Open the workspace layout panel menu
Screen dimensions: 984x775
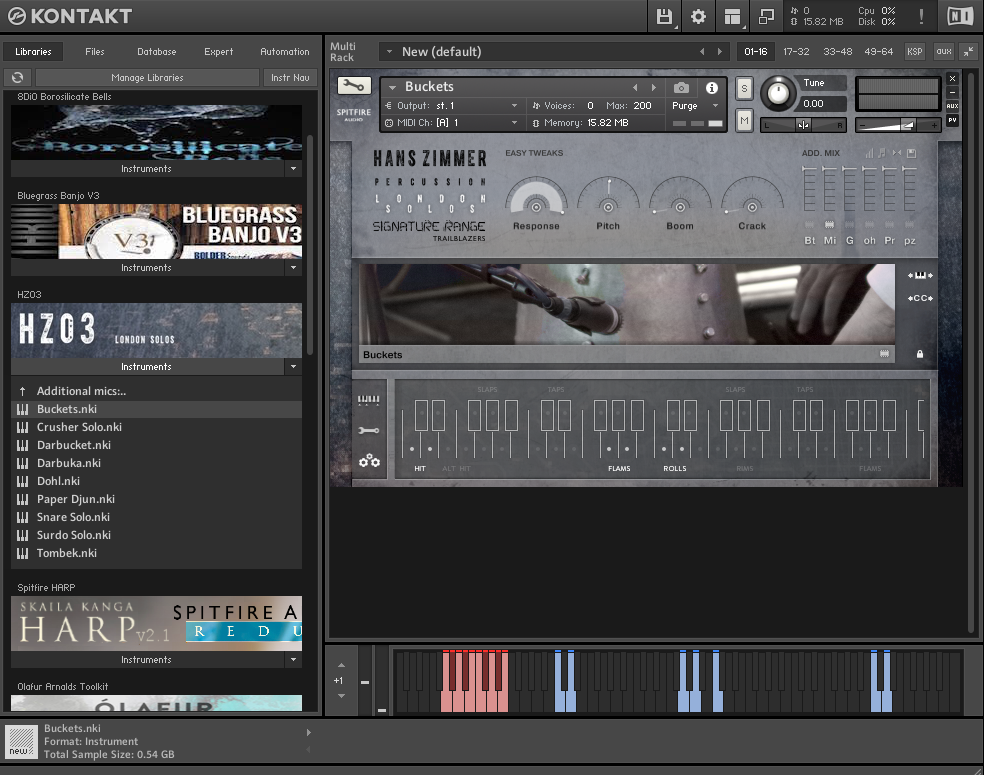click(x=732, y=16)
